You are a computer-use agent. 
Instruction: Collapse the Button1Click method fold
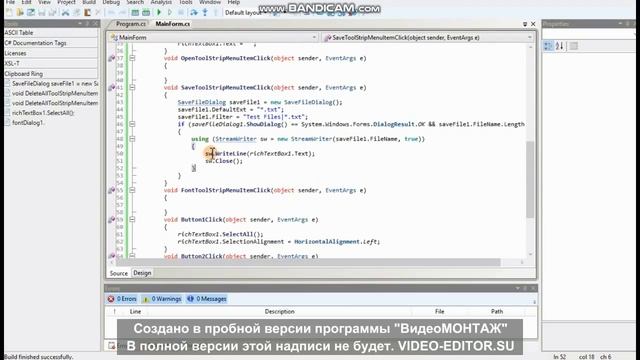coord(132,220)
